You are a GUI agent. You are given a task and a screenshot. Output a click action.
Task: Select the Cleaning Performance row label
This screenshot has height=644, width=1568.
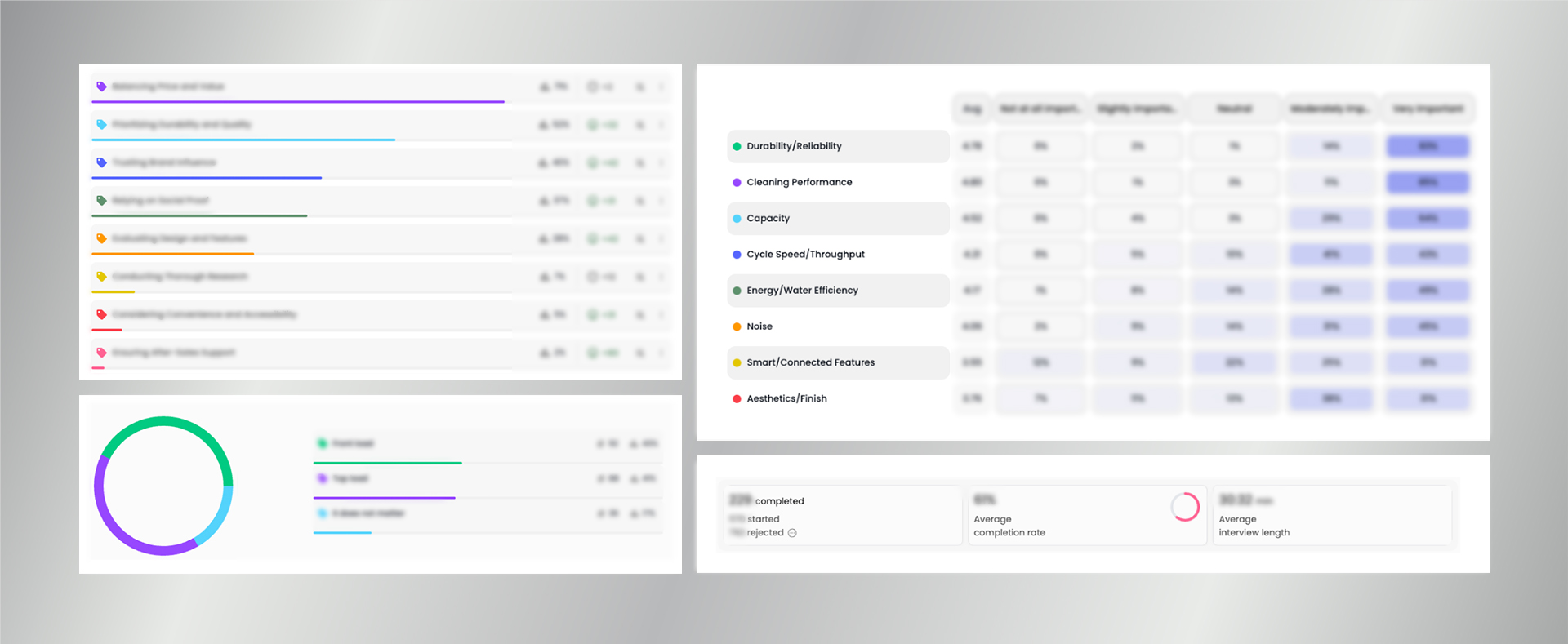click(x=799, y=182)
